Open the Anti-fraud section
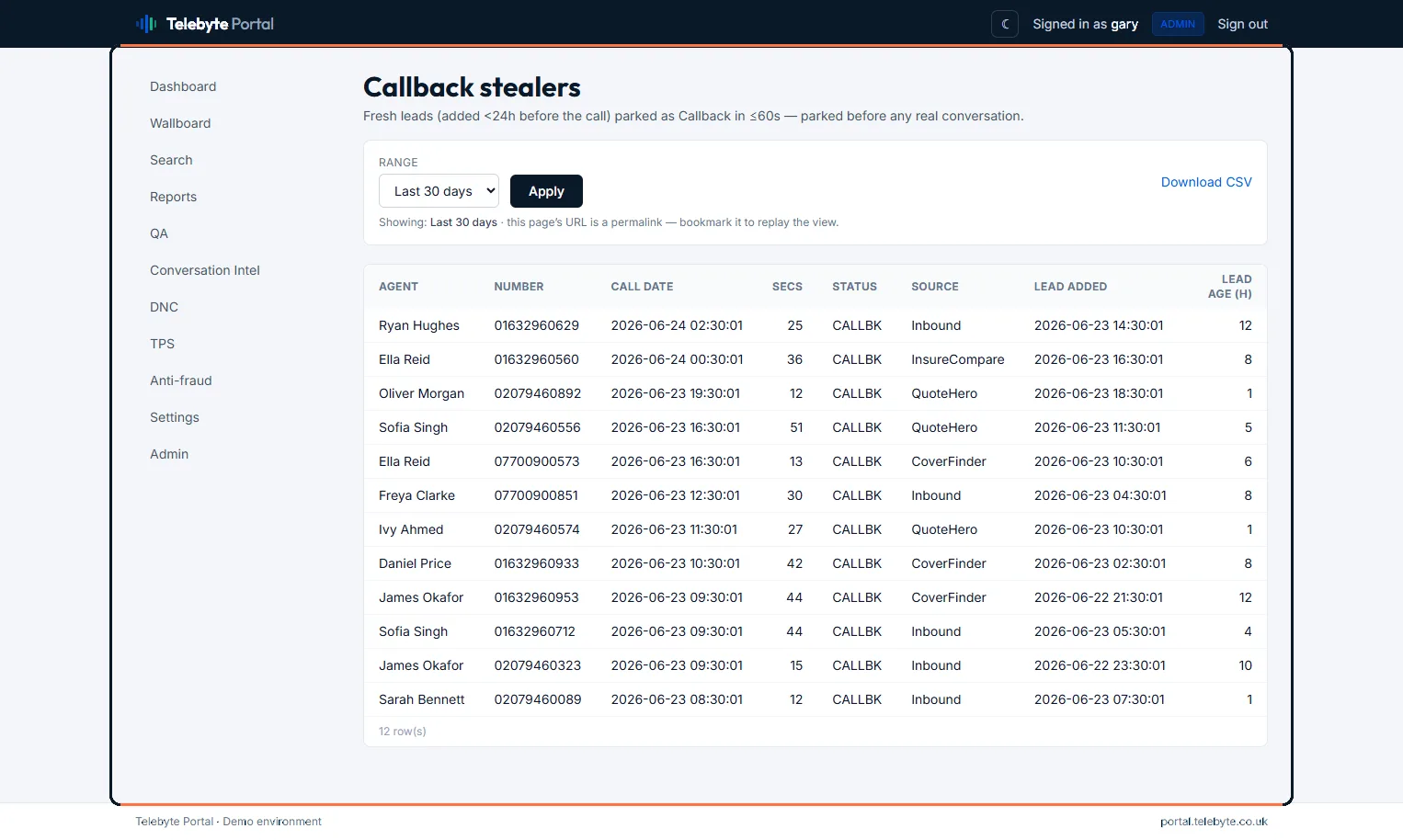The image size is (1403, 840). click(x=181, y=380)
